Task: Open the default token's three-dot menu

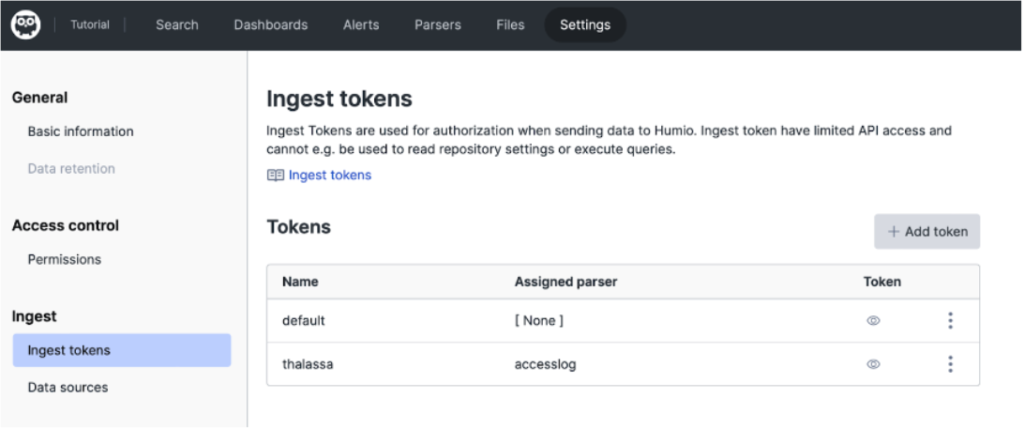Action: click(950, 321)
